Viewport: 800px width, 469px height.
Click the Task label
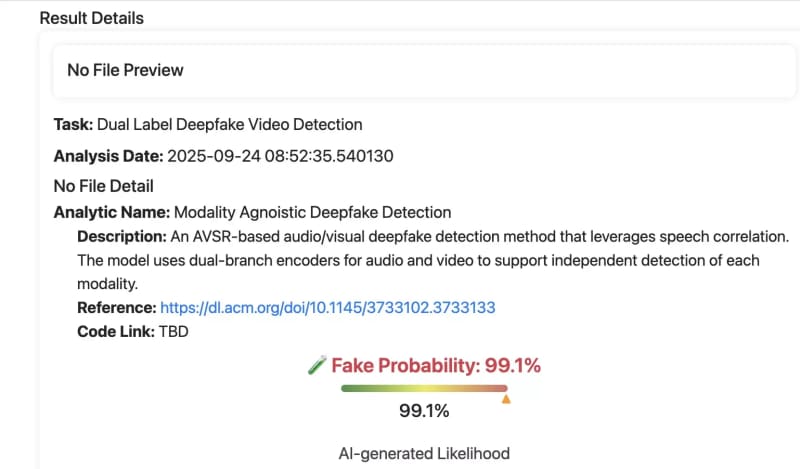coord(73,125)
